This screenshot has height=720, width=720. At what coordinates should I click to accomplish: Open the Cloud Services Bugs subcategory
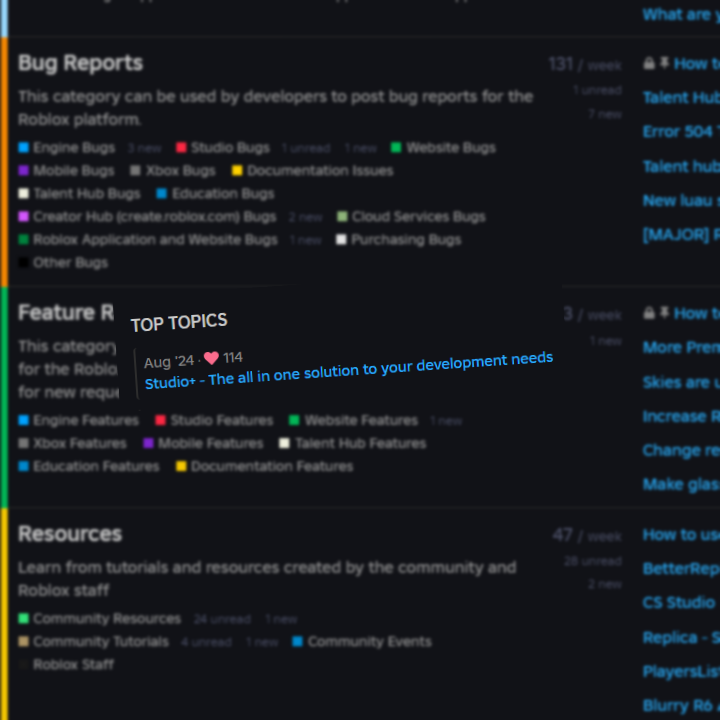click(418, 217)
